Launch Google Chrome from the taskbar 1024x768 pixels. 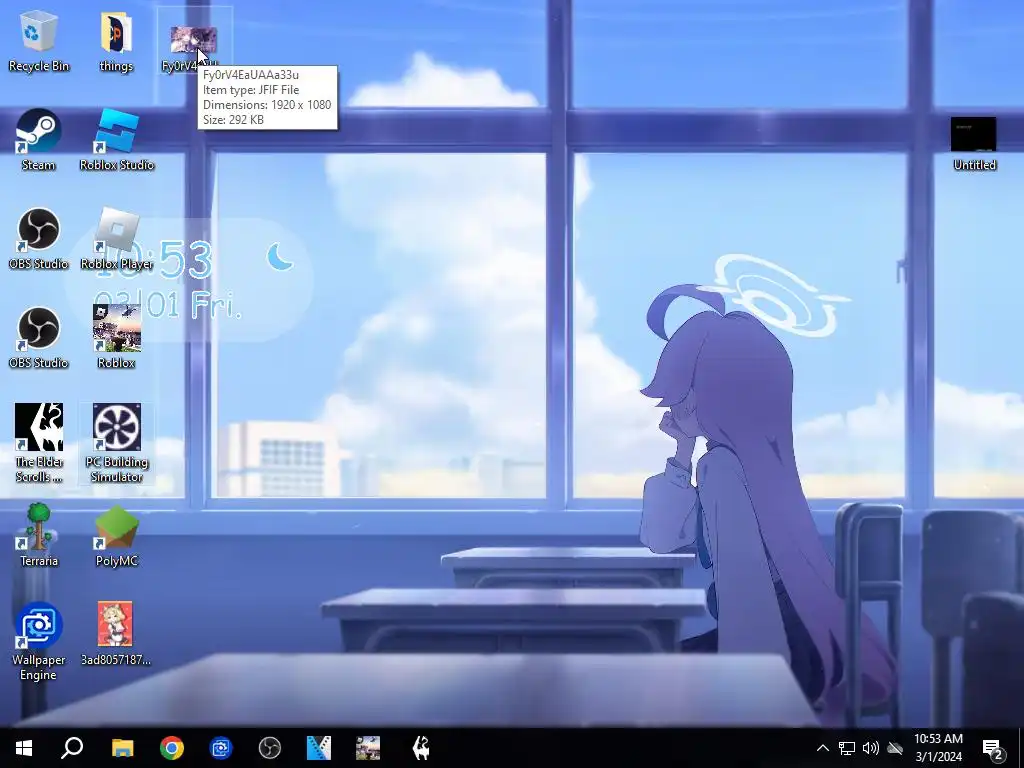(x=172, y=748)
